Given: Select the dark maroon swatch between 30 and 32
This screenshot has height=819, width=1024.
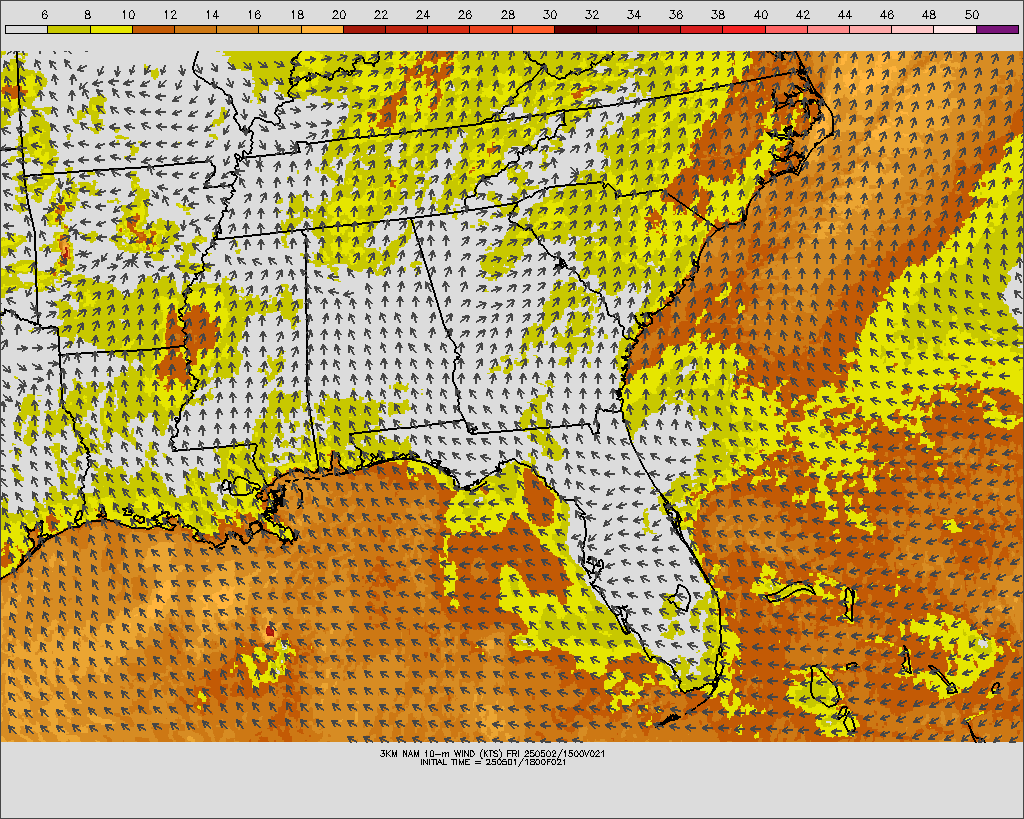Looking at the screenshot, I should pos(575,29).
